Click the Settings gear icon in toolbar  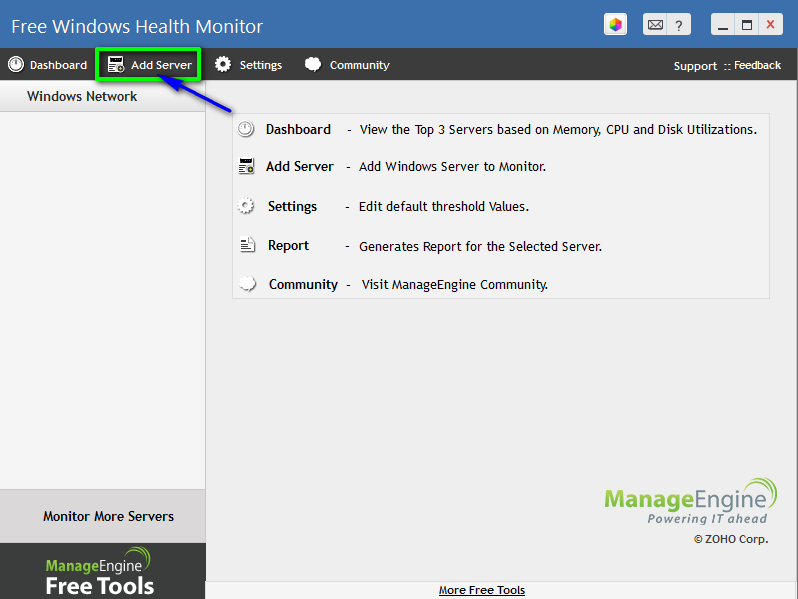click(x=222, y=64)
